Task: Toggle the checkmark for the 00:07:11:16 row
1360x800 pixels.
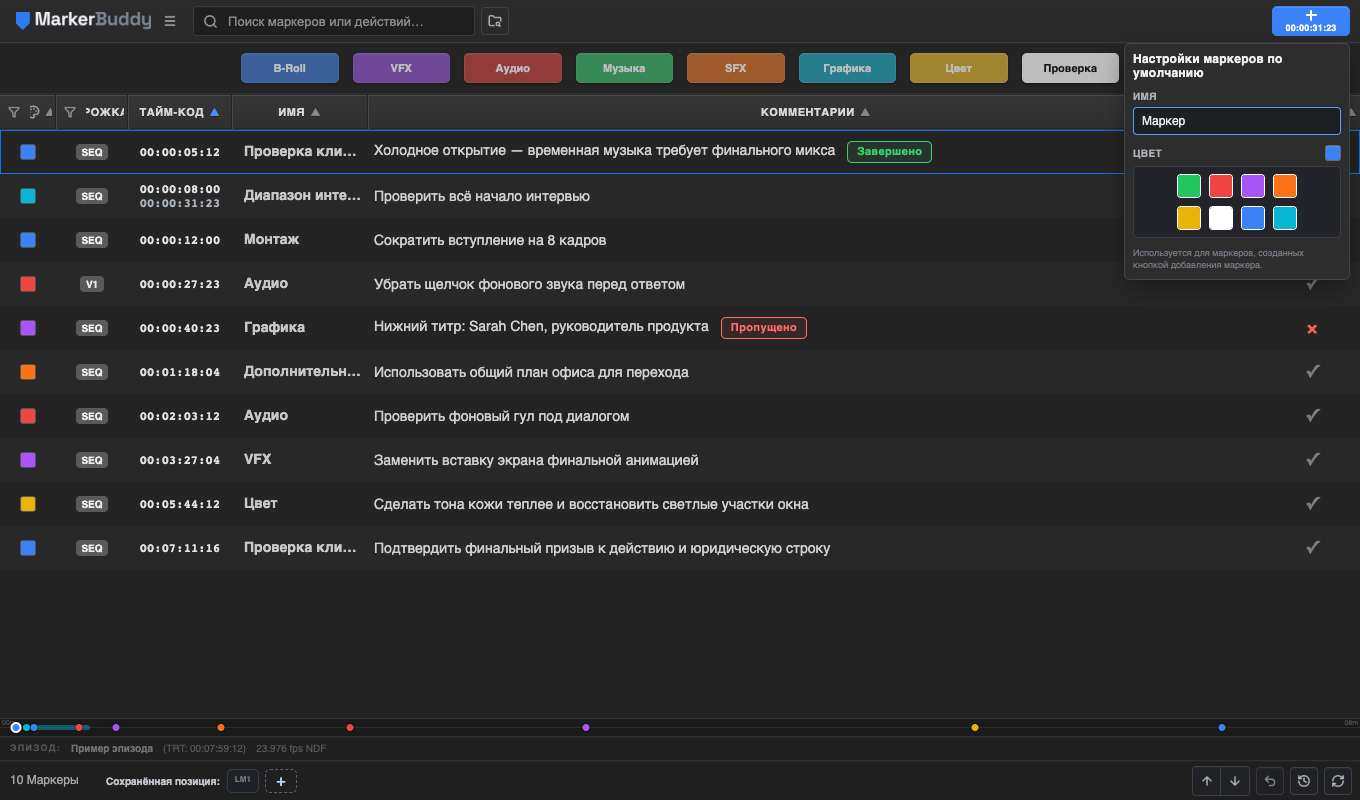Action: 1313,547
